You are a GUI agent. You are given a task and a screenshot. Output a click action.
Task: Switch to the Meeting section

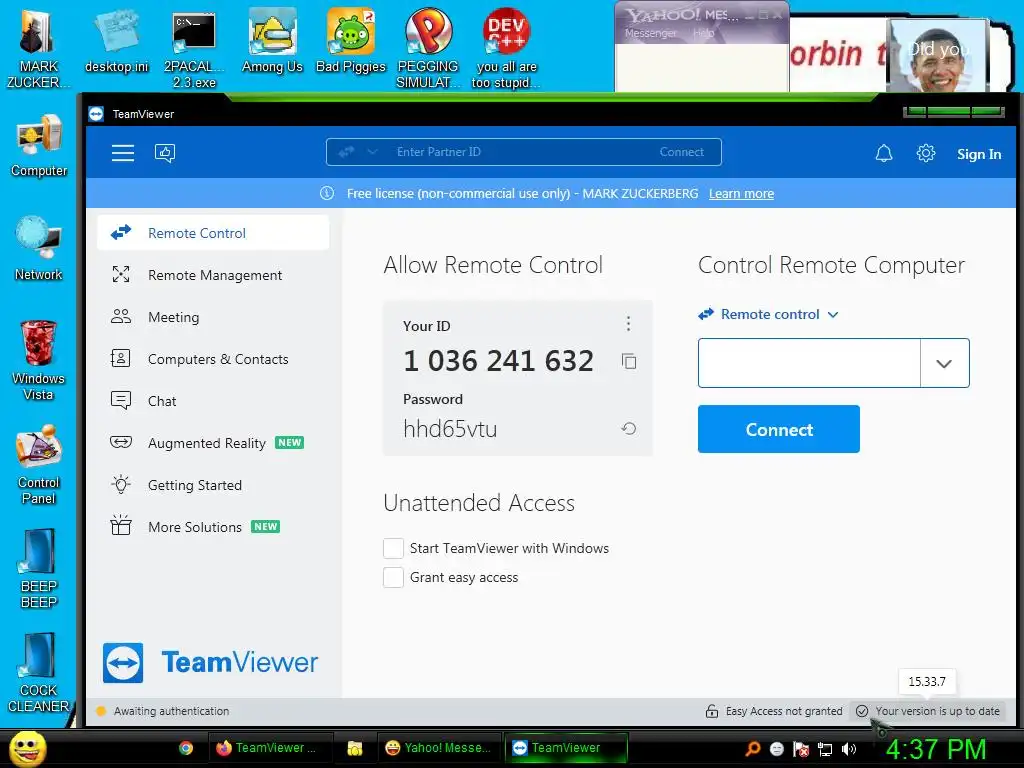213,317
